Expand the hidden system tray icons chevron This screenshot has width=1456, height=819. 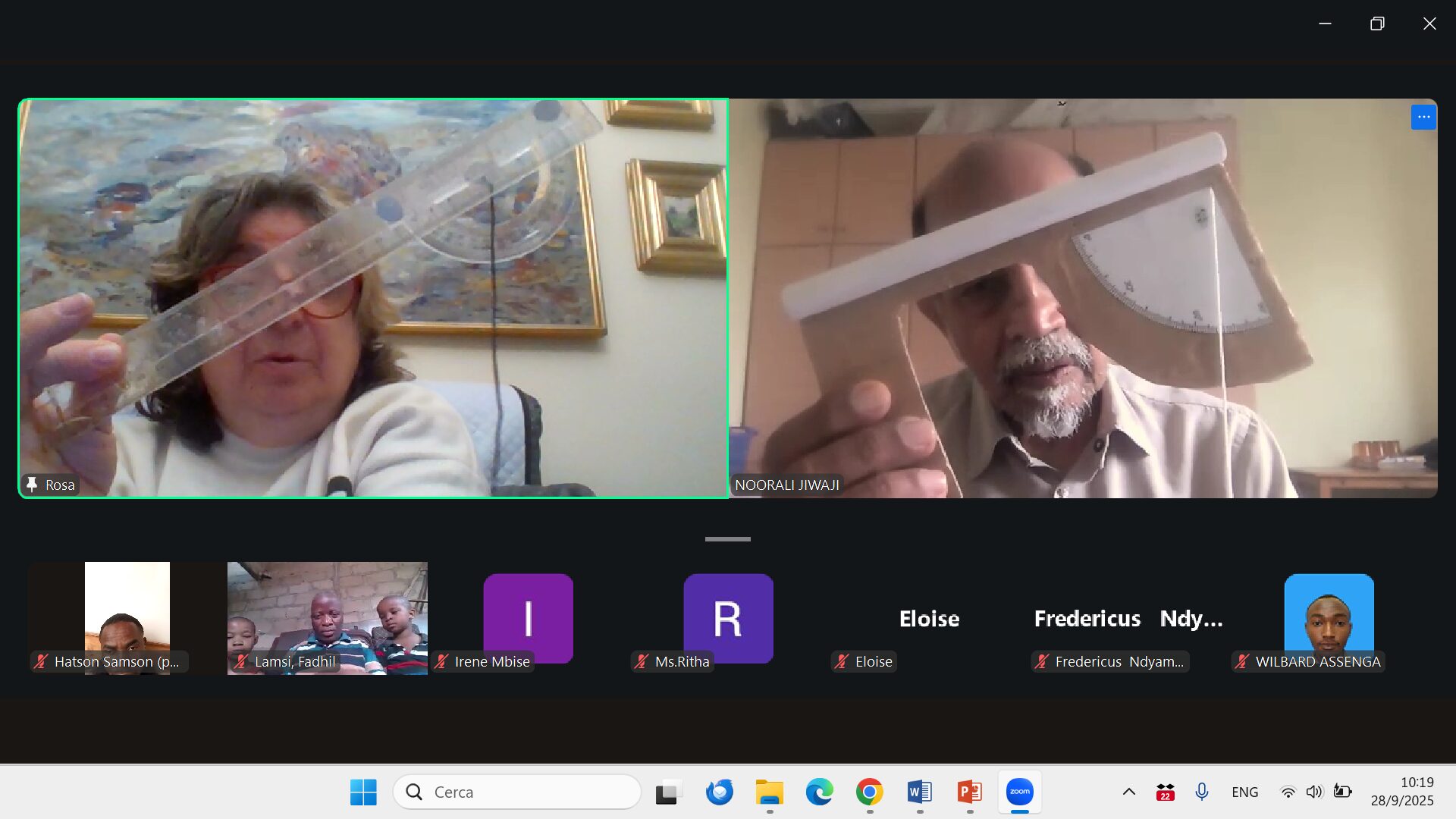(x=1128, y=792)
